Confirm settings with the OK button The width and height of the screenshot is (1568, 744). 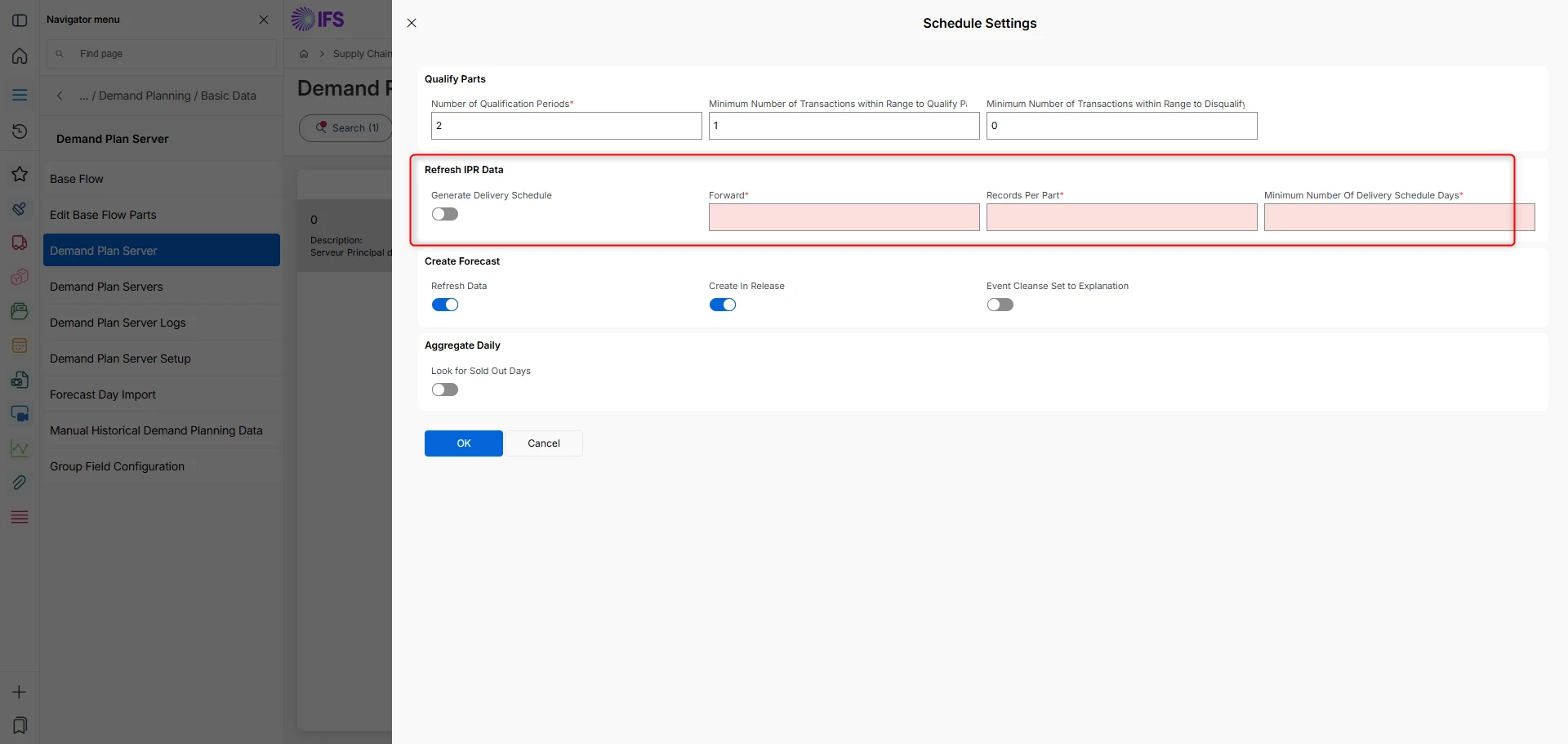click(x=464, y=443)
